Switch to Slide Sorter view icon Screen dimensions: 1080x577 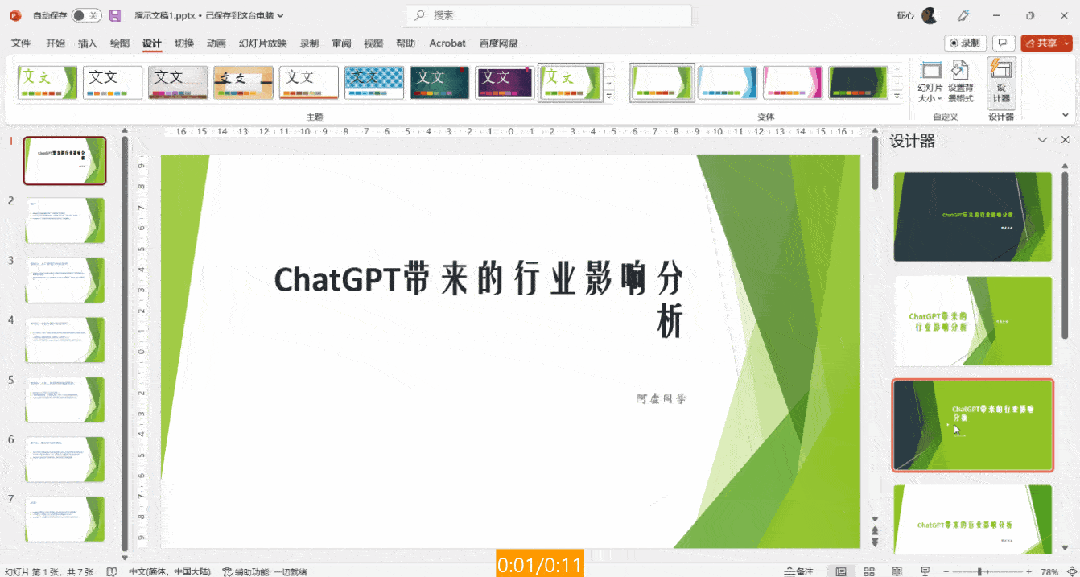869,571
